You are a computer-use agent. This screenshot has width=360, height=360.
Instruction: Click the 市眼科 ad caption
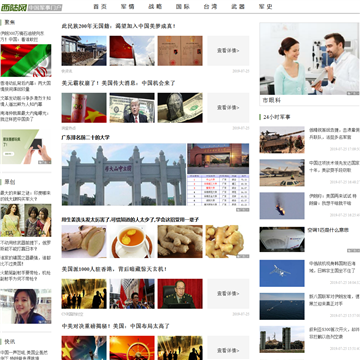click(x=272, y=100)
